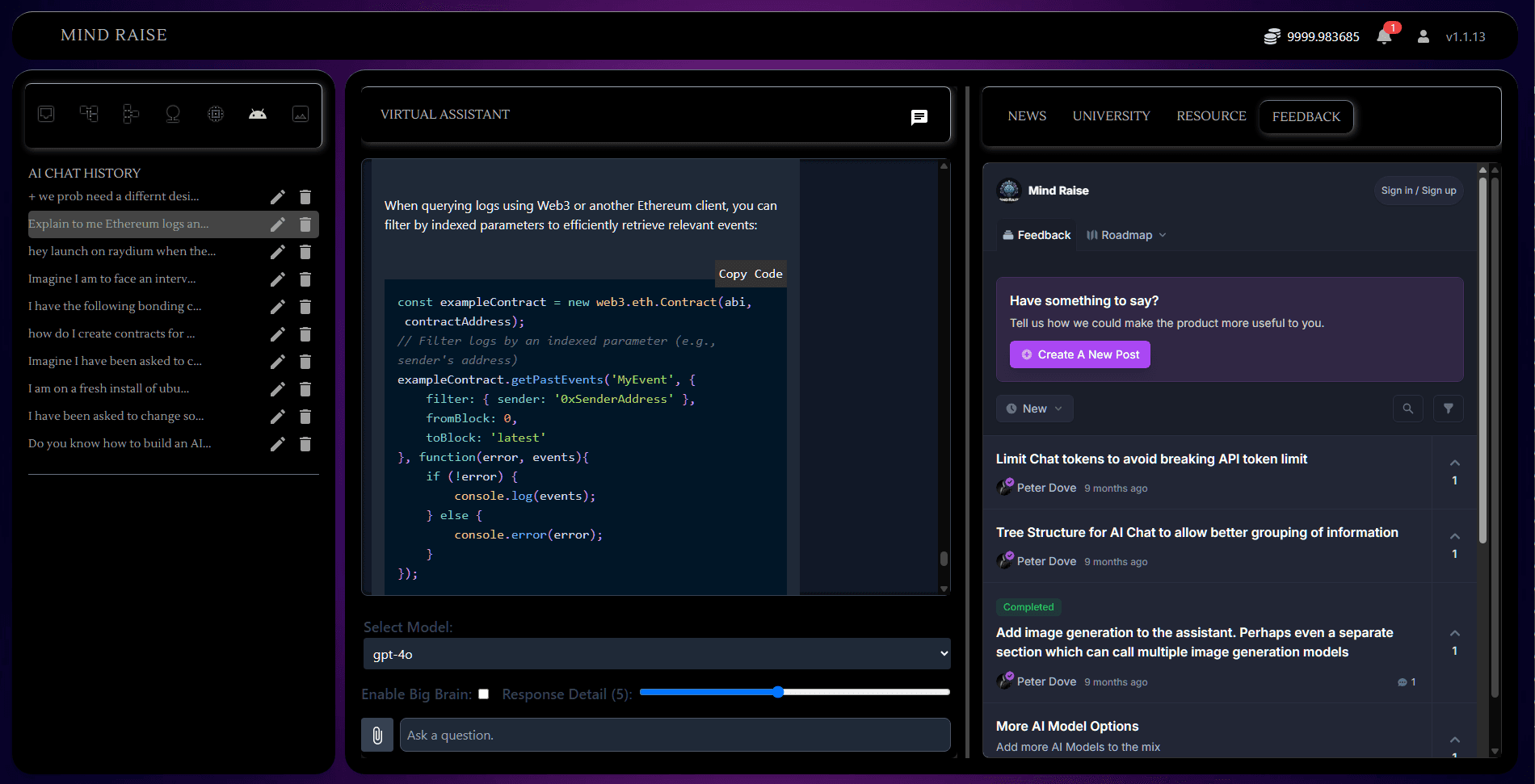Expand the New sort dropdown
1535x784 pixels.
pos(1034,409)
